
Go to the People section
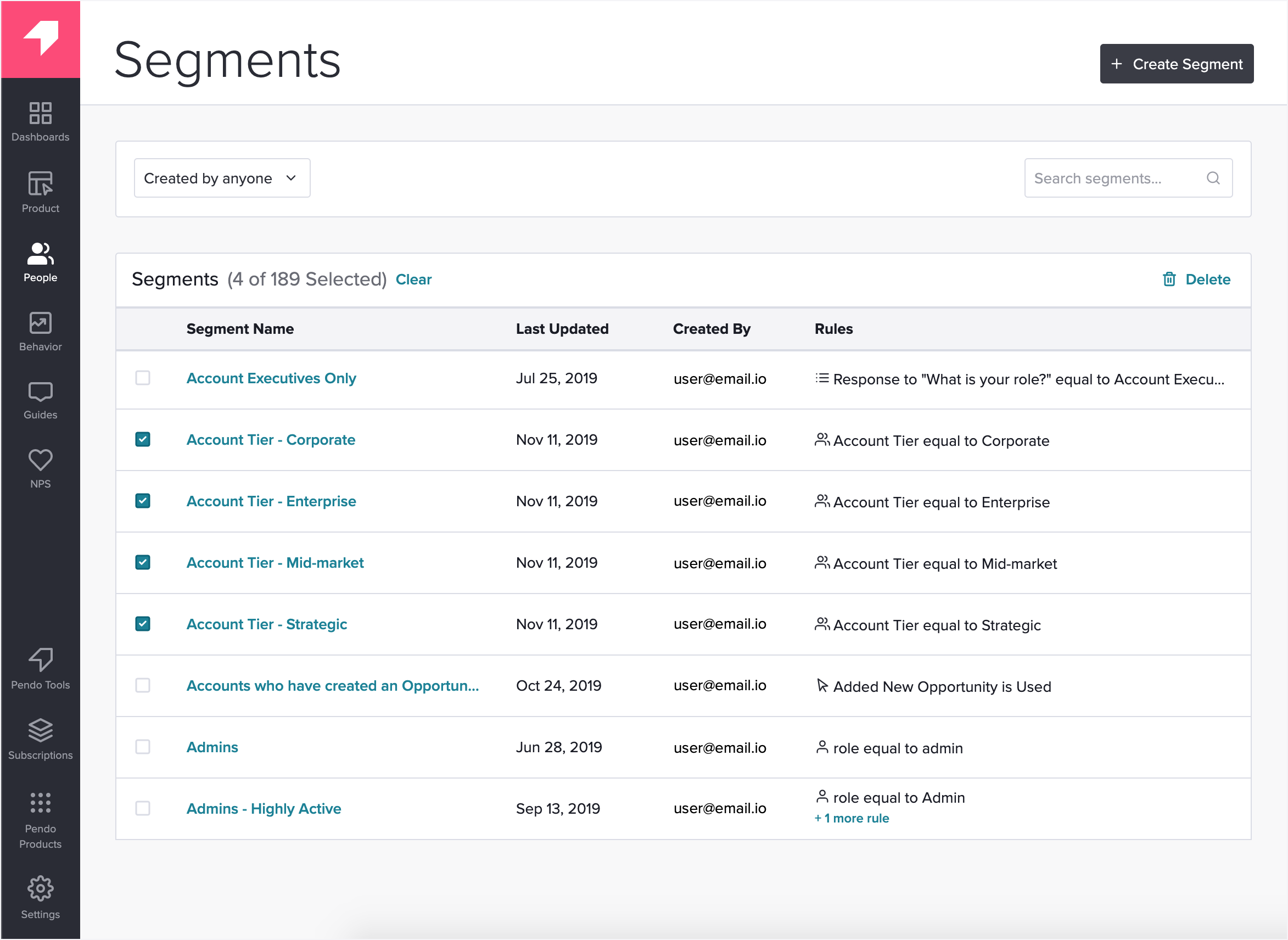click(41, 262)
